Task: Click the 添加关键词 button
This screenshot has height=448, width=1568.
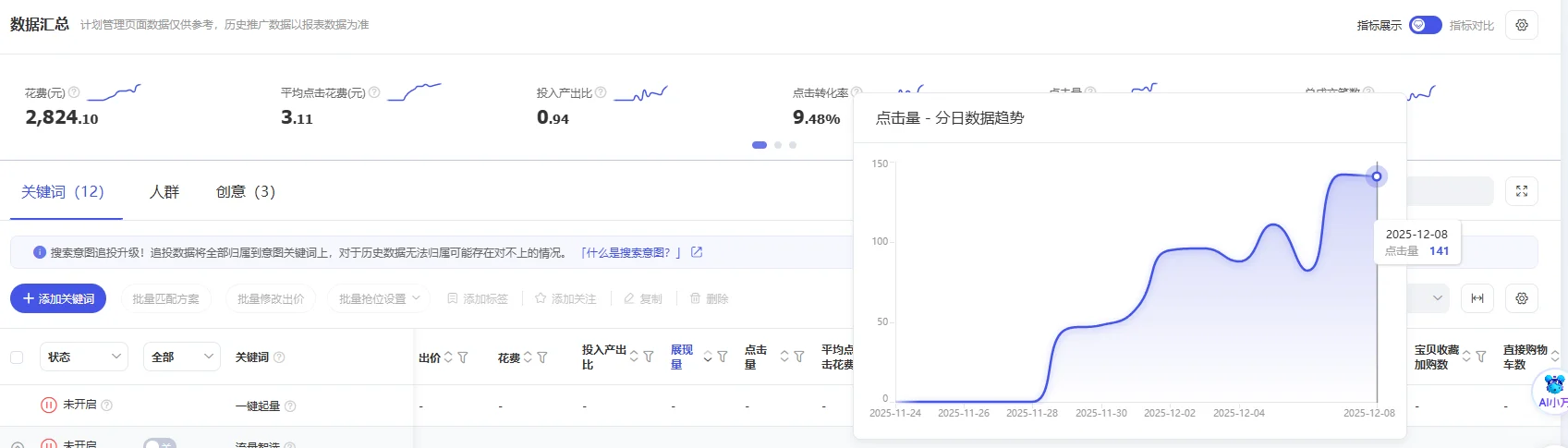Action: coord(58,298)
